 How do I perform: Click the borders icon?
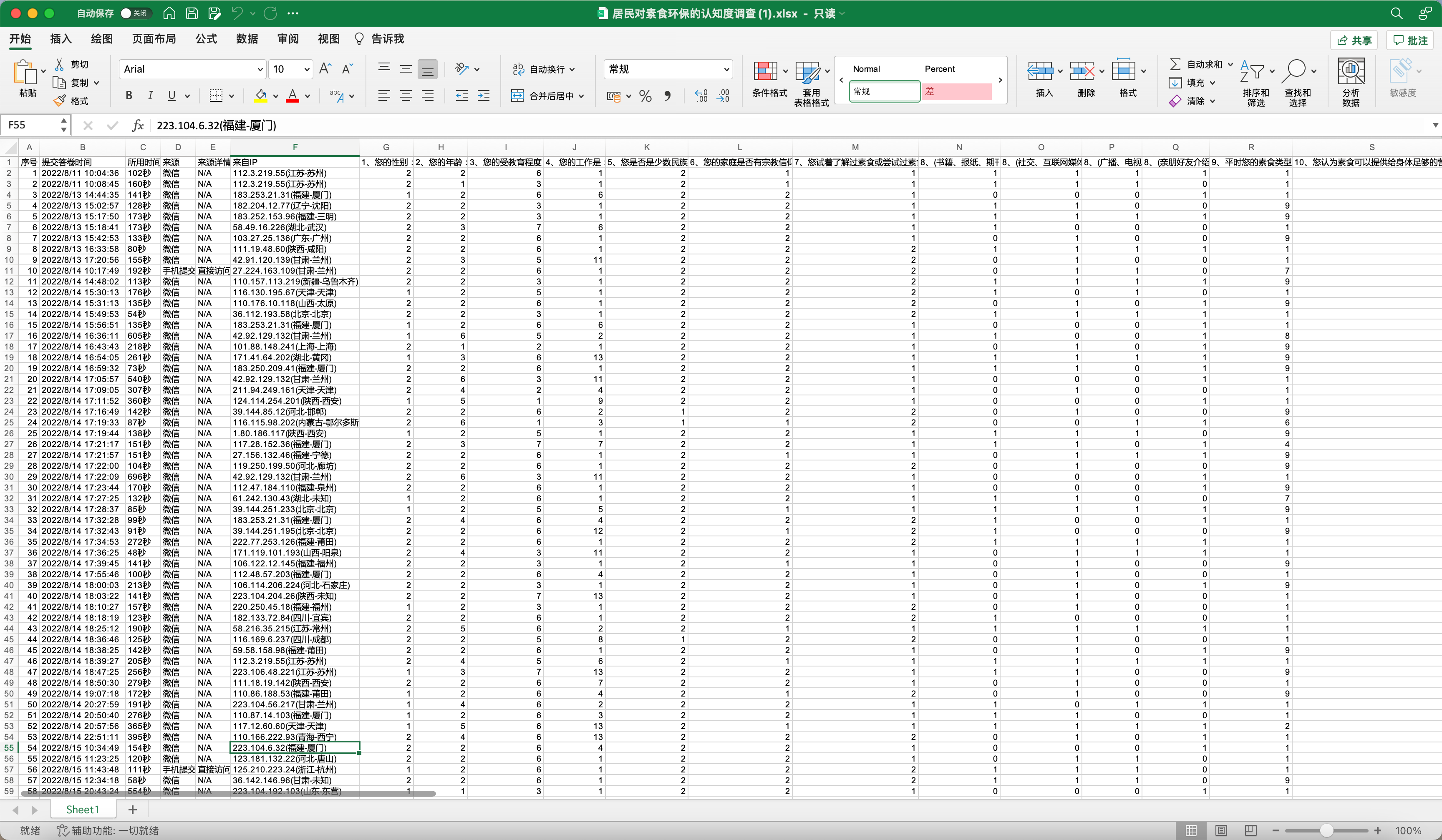(x=216, y=96)
